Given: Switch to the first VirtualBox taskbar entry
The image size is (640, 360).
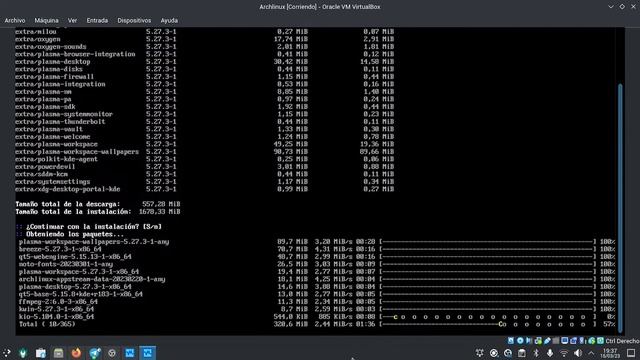Looking at the screenshot, I should (130, 353).
